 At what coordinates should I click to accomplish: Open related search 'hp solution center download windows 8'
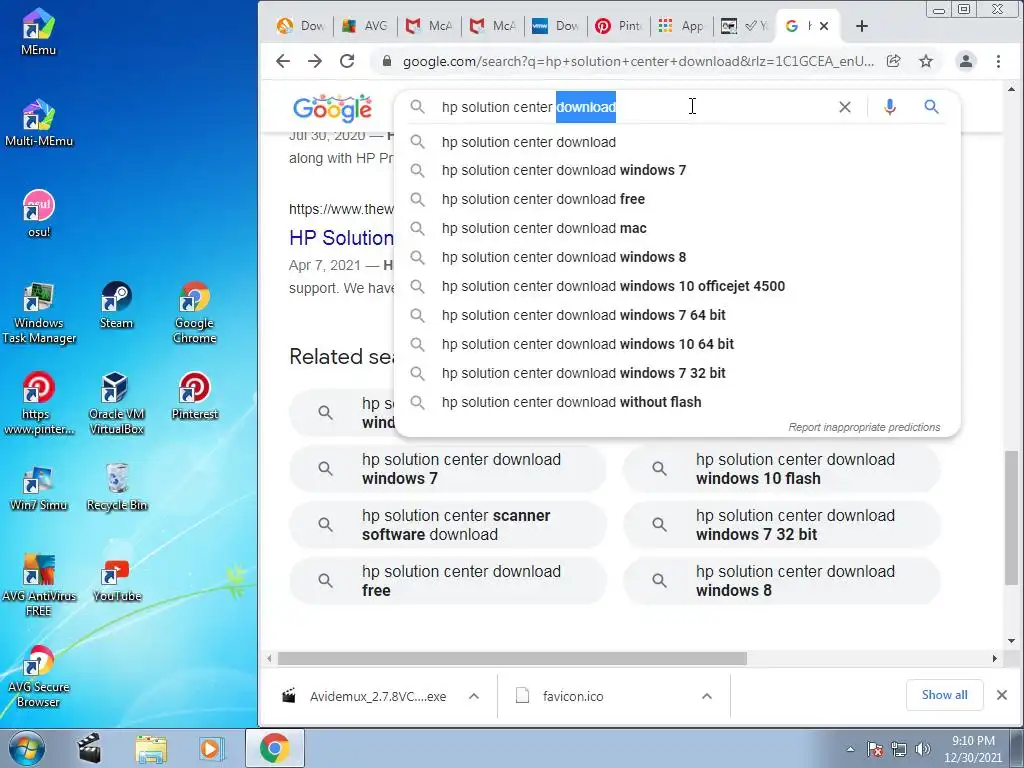point(782,581)
